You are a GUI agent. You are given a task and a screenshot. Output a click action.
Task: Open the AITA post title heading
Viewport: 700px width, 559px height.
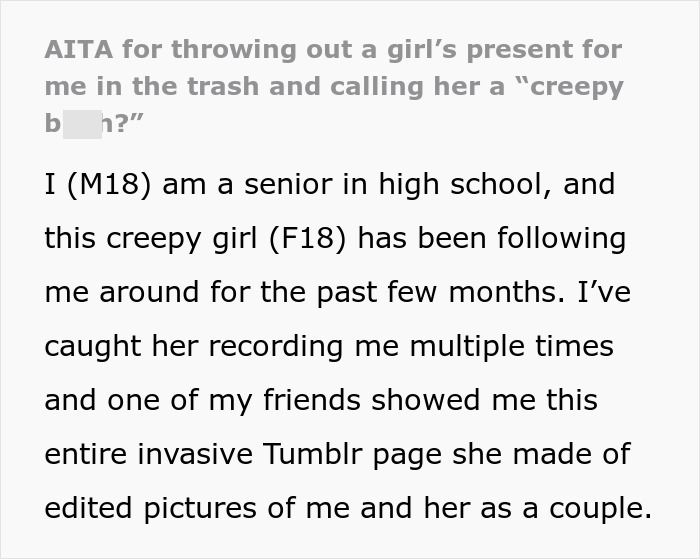click(334, 87)
